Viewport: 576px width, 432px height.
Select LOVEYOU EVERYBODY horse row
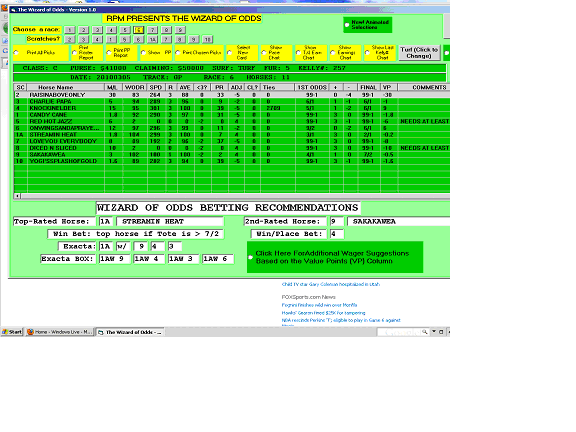tap(232, 141)
